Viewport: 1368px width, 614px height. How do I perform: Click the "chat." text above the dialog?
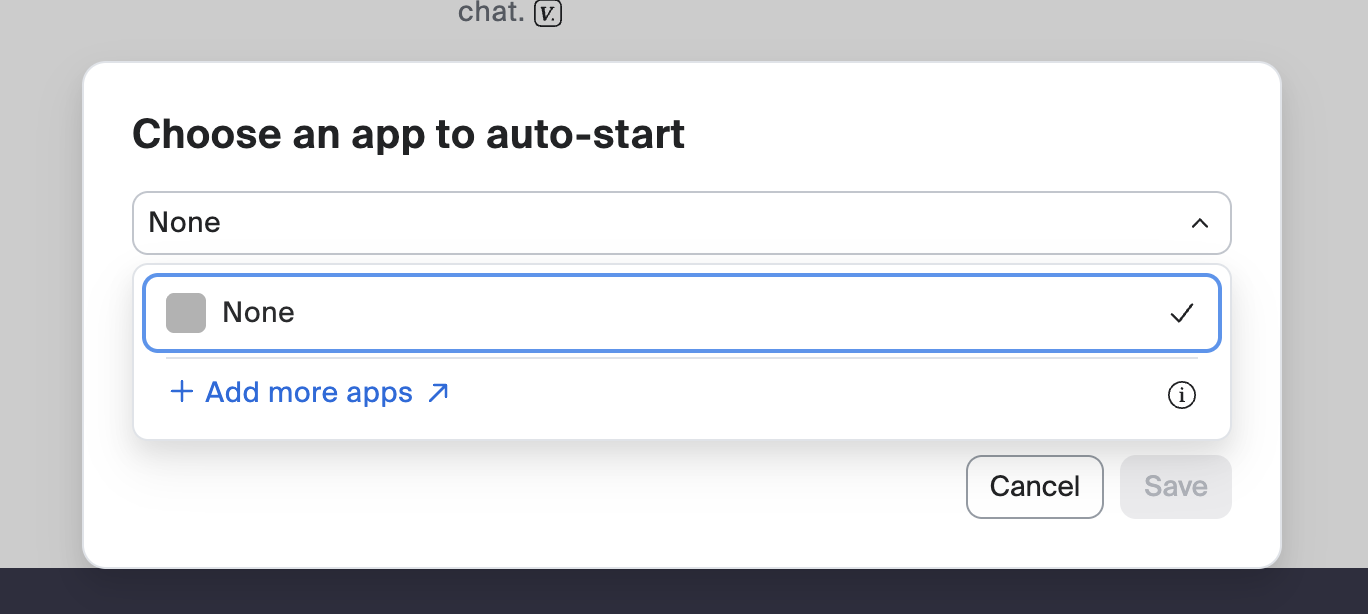pos(491,13)
